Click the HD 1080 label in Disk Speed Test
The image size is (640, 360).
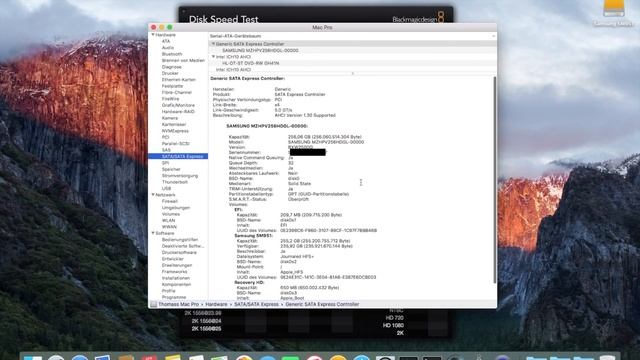[x=393, y=326]
